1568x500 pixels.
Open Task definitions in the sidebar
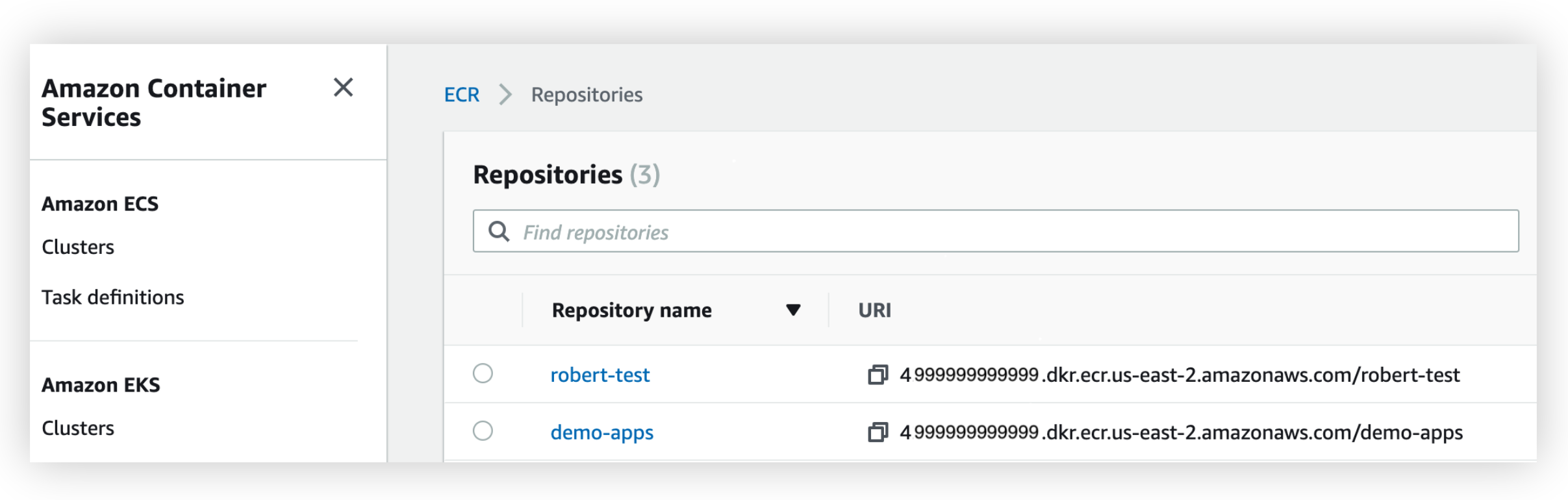tap(113, 297)
